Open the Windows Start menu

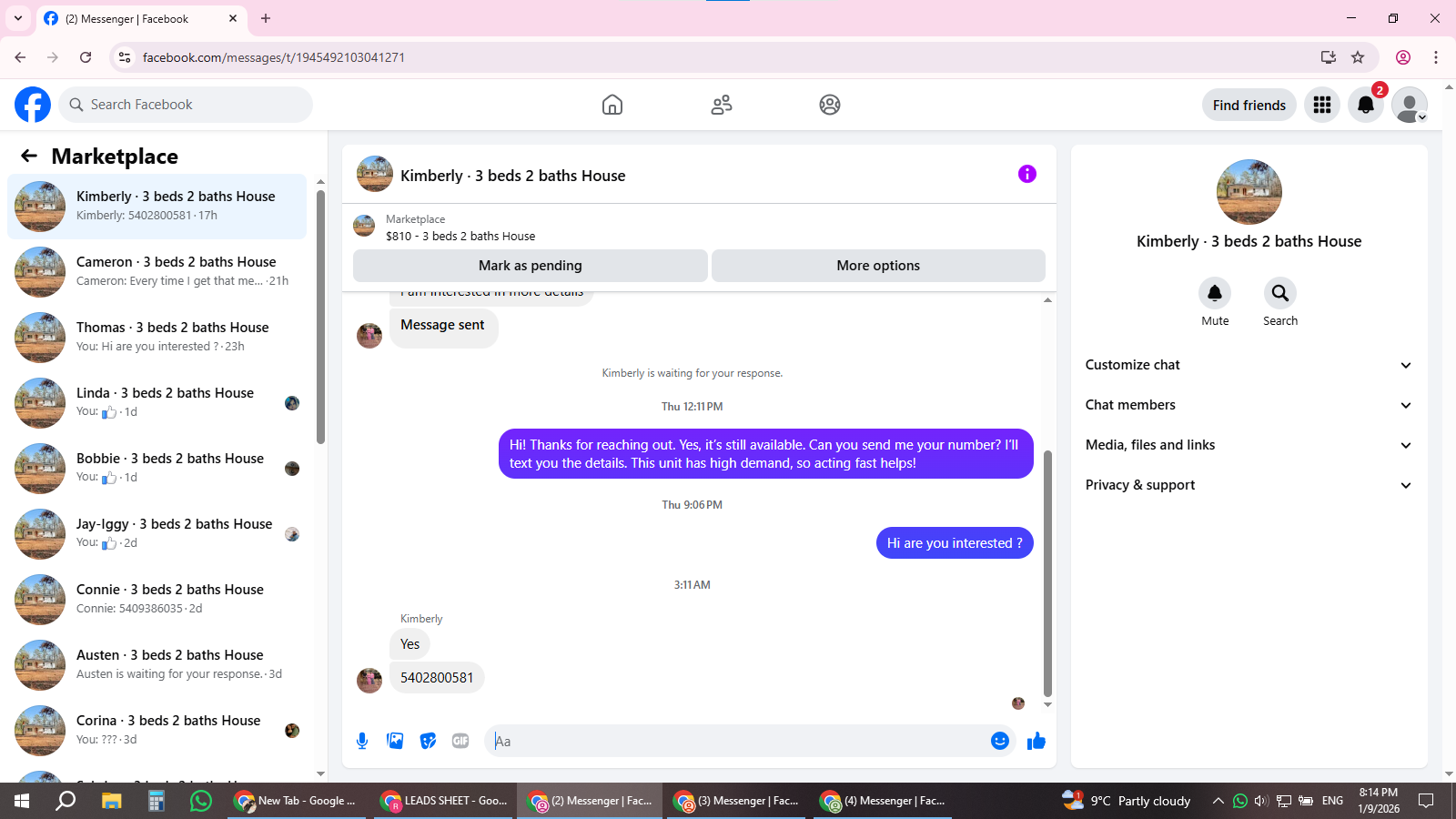(x=22, y=801)
